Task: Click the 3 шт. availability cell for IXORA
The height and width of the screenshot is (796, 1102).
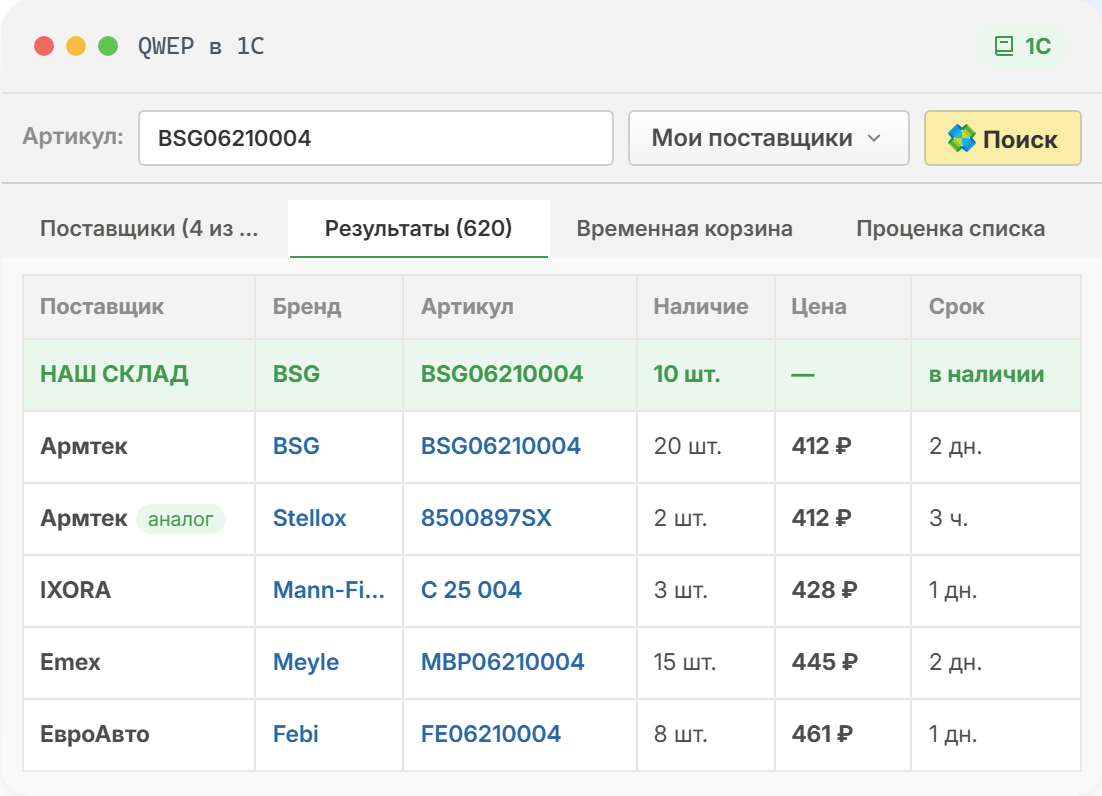Action: [706, 591]
